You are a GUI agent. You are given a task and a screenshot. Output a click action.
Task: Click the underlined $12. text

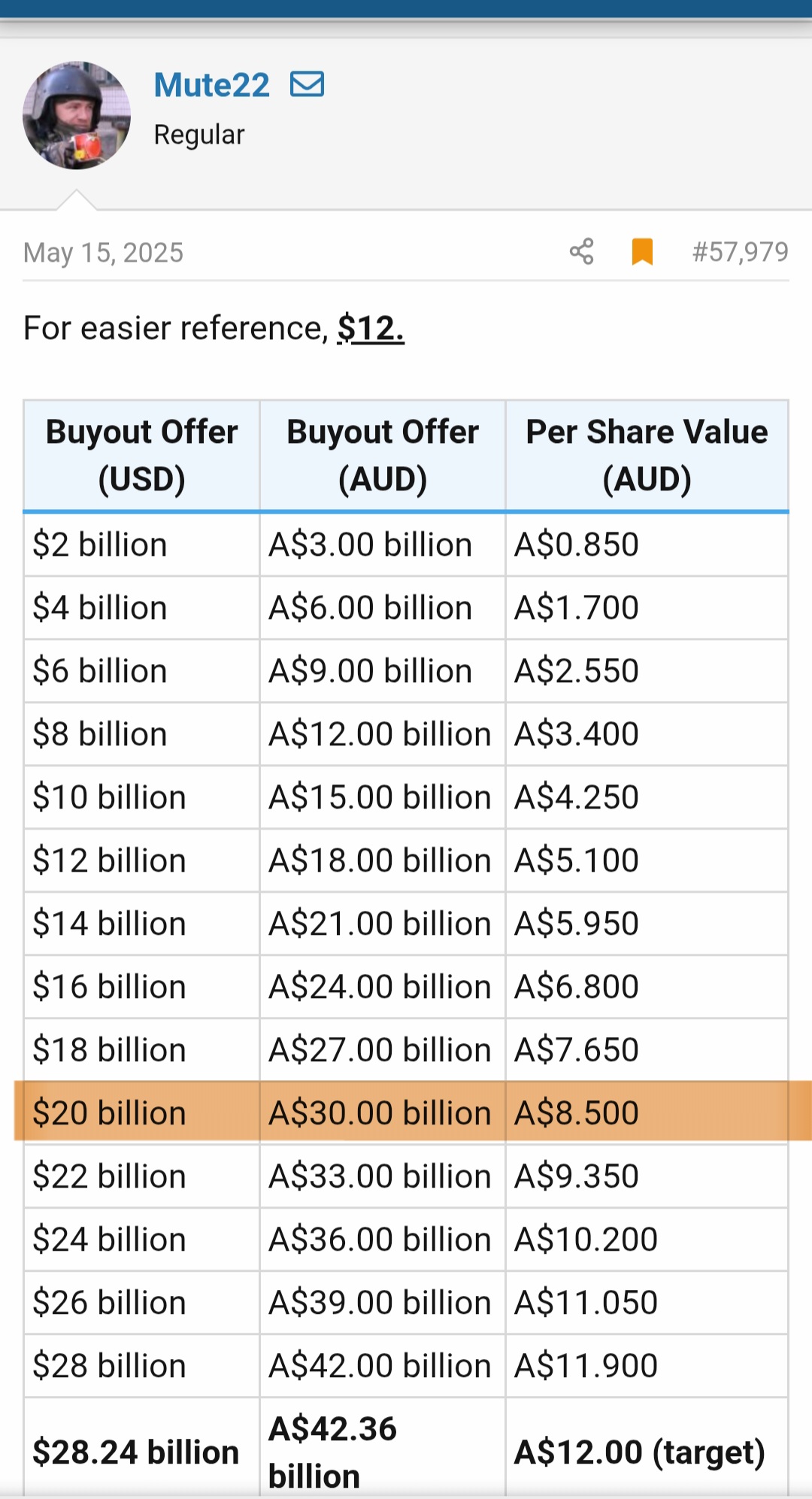tap(371, 329)
